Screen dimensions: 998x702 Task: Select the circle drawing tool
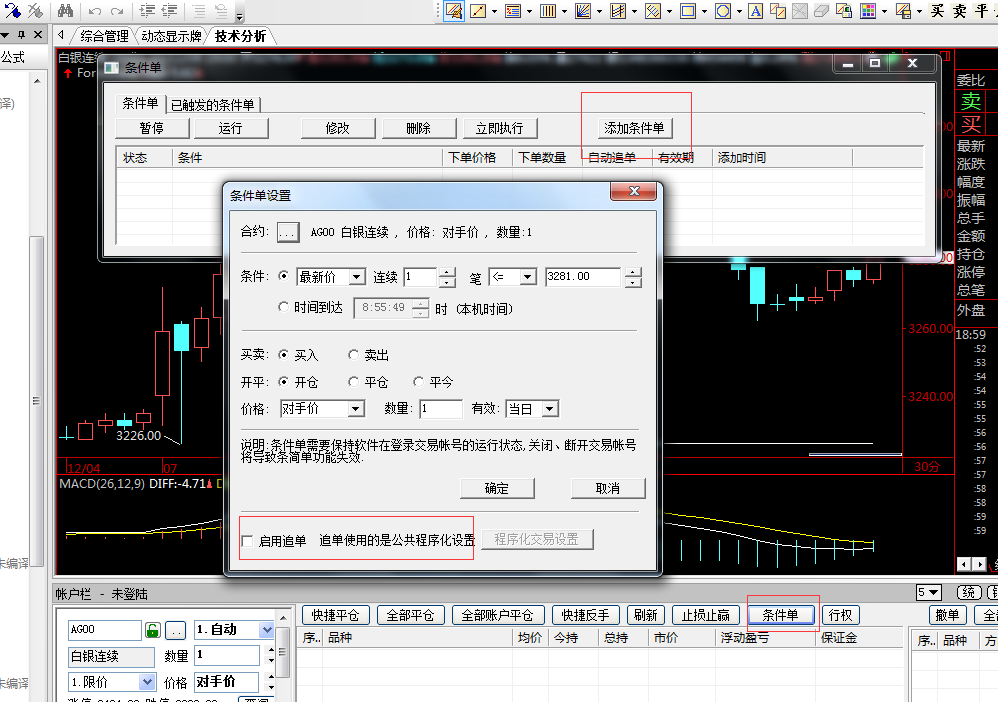coord(721,11)
